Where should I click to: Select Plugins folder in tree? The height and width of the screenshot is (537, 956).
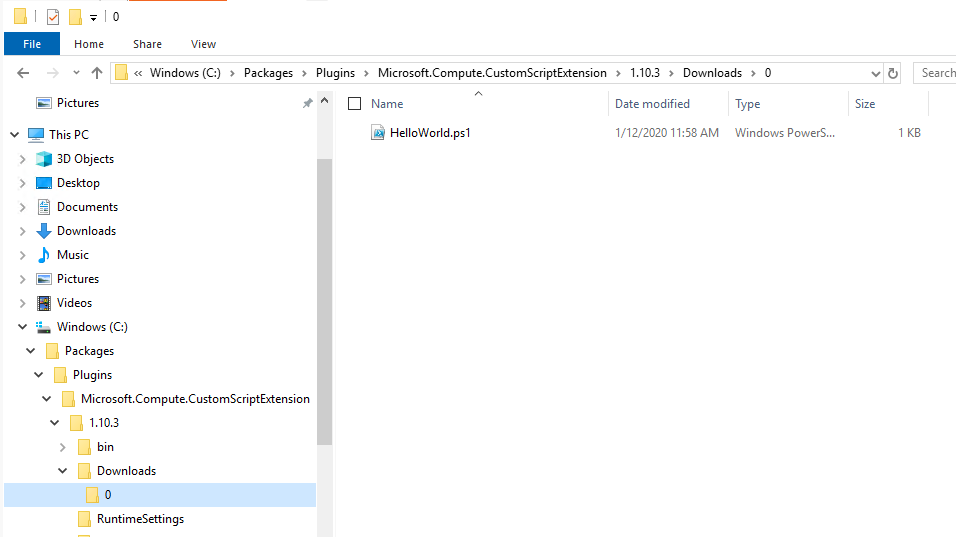(92, 375)
